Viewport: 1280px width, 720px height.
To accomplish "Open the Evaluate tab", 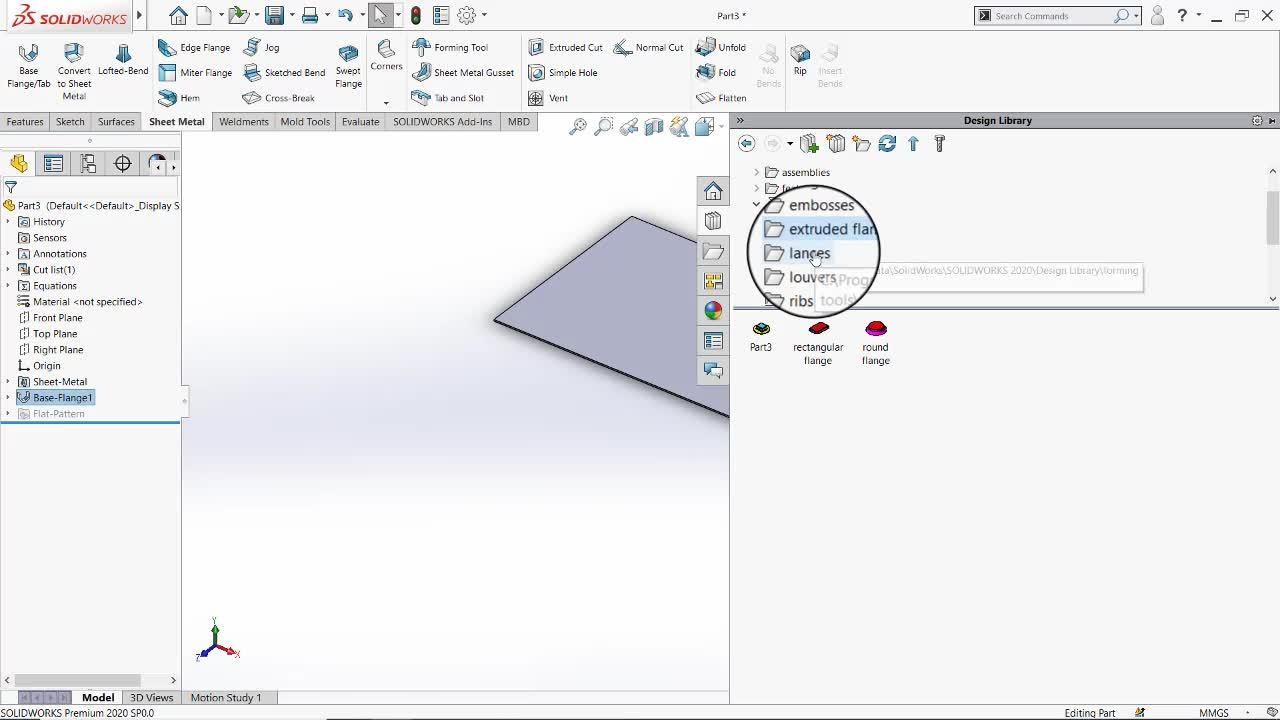I will click(360, 122).
